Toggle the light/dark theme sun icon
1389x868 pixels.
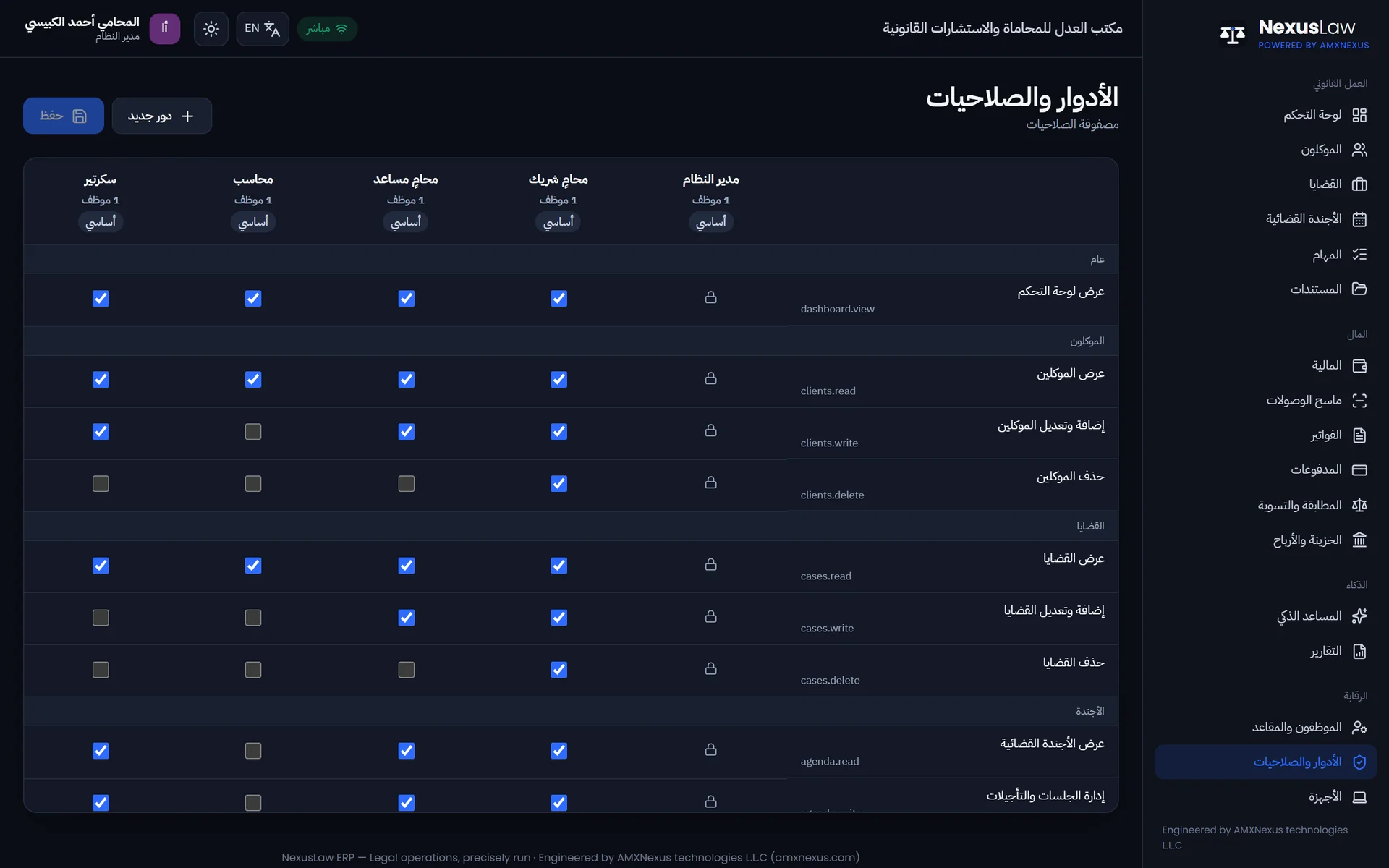(211, 29)
